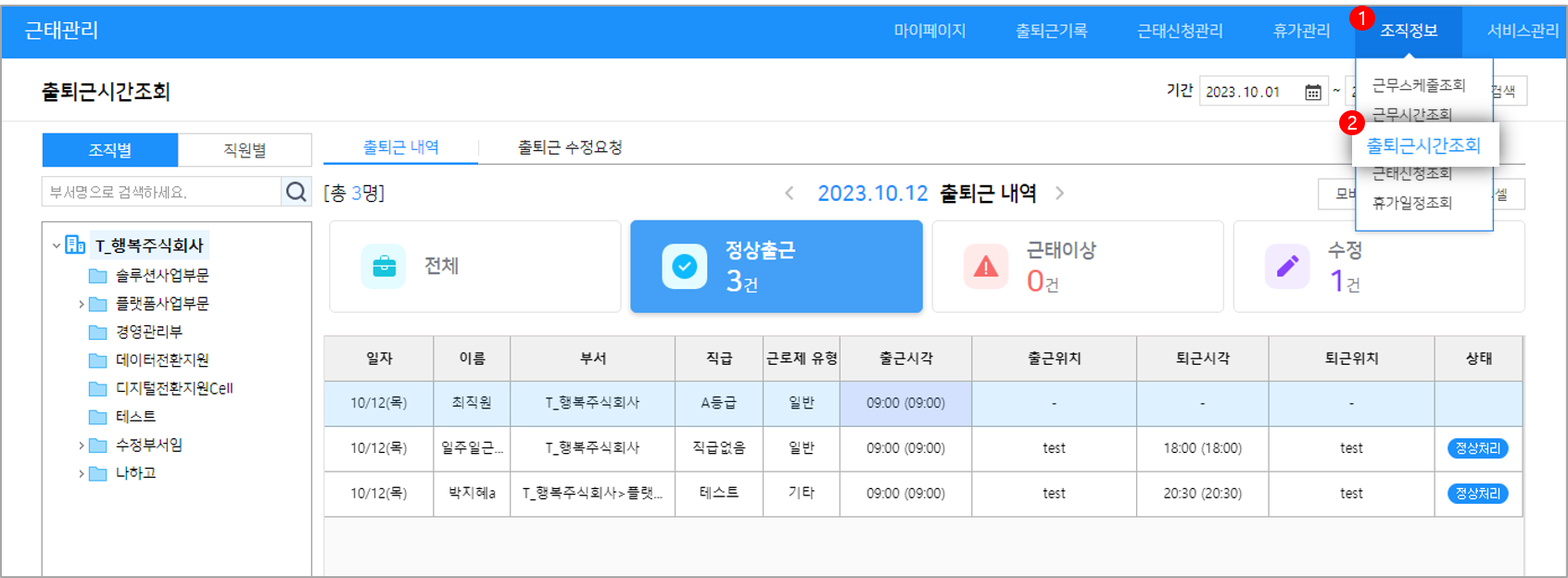Screen dimensions: 1568x578
Task: Collapse the T_행복주식회사 tree node
Action: (57, 246)
